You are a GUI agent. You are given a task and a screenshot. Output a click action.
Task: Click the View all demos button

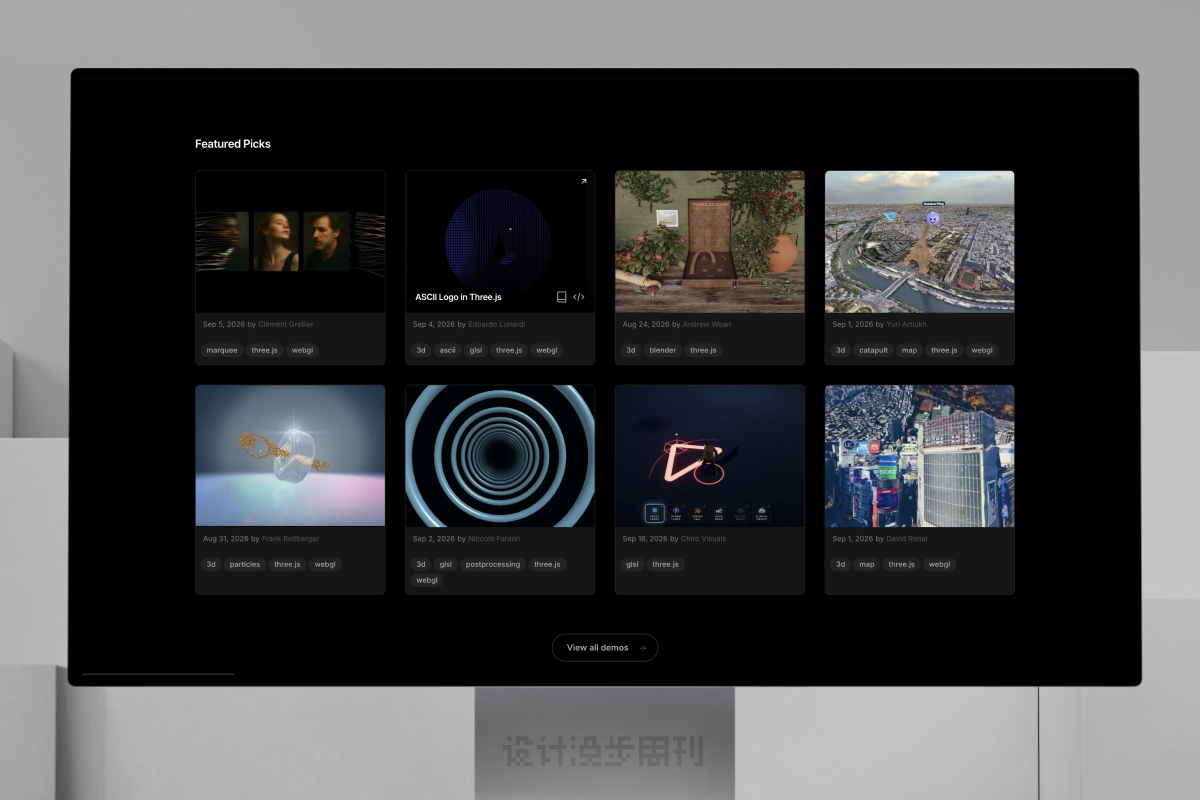pos(605,648)
